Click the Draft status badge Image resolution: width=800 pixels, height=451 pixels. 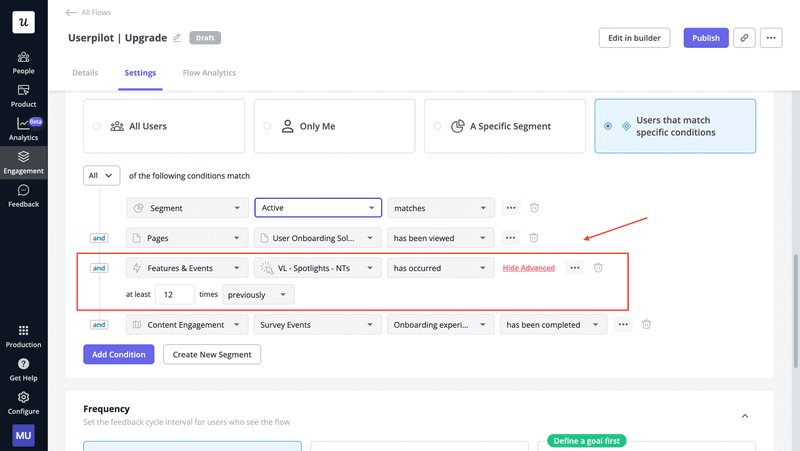pos(205,38)
